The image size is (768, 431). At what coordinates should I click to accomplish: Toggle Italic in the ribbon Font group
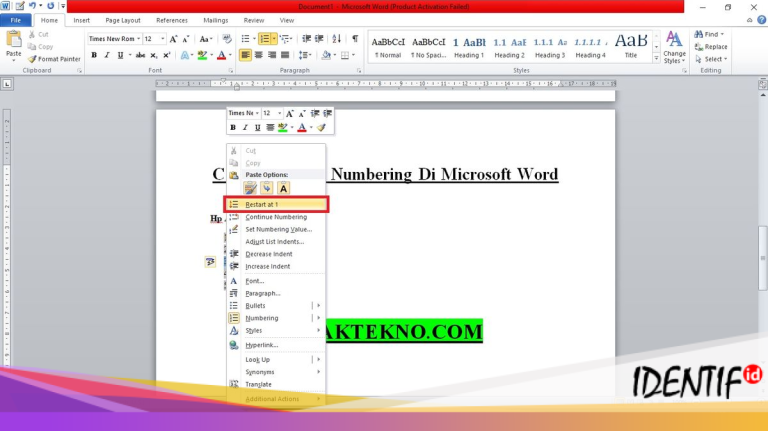click(107, 55)
